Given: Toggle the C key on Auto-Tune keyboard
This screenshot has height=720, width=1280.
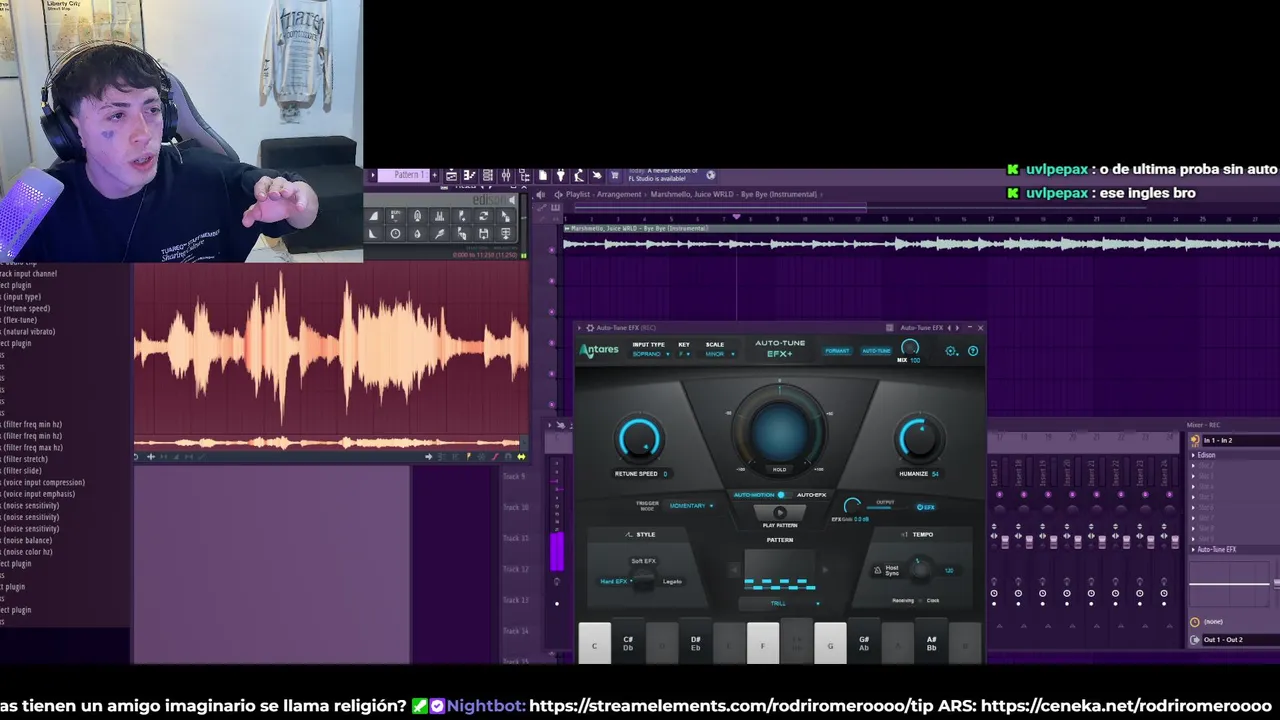Looking at the screenshot, I should click(594, 643).
